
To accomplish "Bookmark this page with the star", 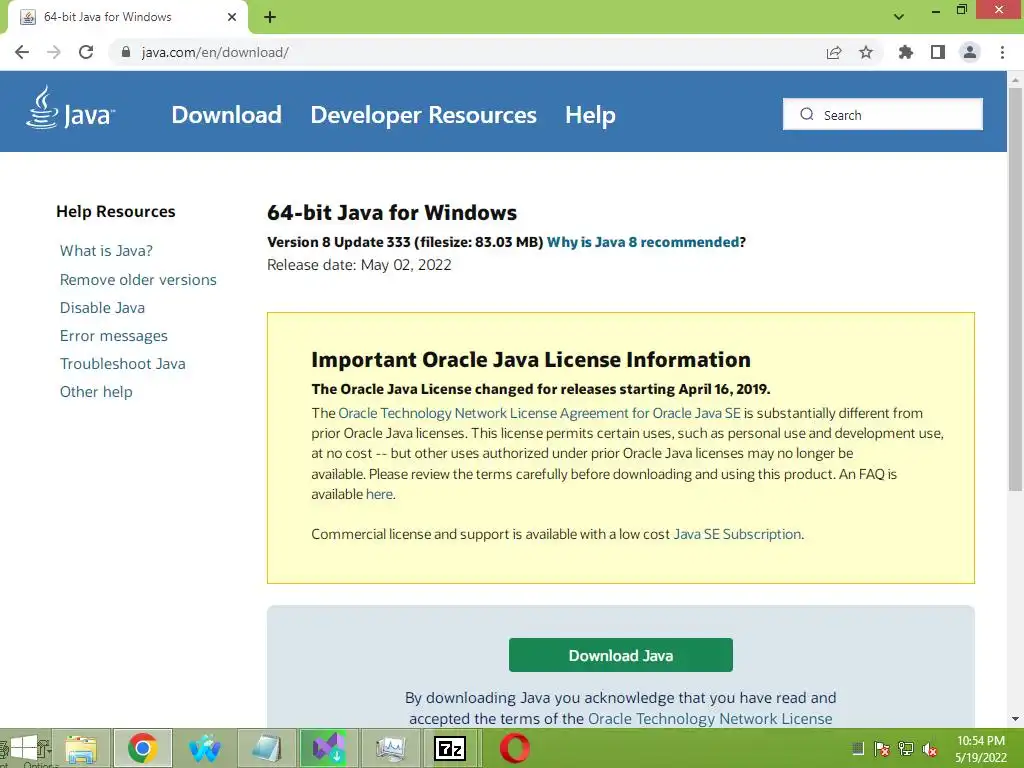I will click(866, 52).
